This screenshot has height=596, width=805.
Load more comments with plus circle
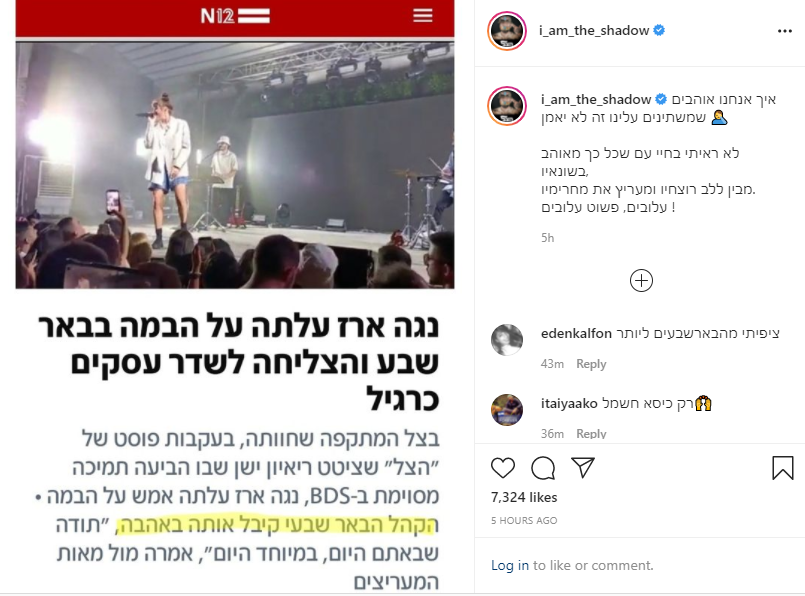[641, 280]
